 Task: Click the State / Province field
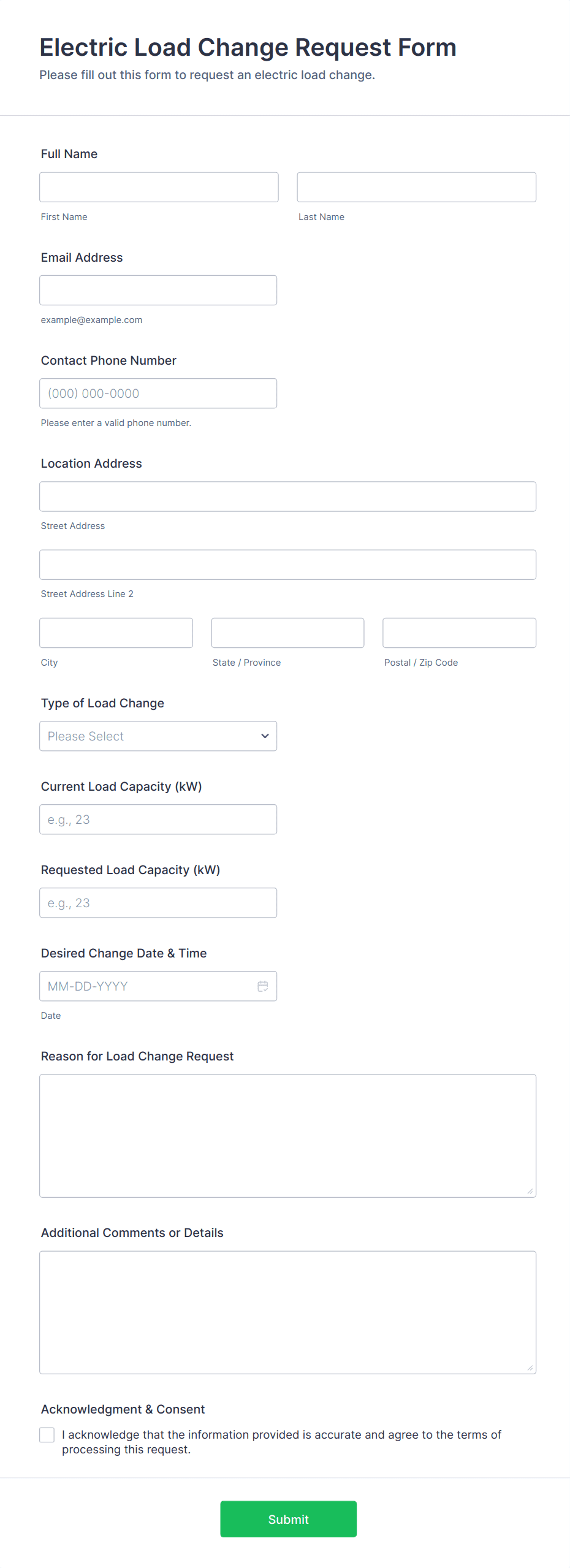tap(287, 633)
